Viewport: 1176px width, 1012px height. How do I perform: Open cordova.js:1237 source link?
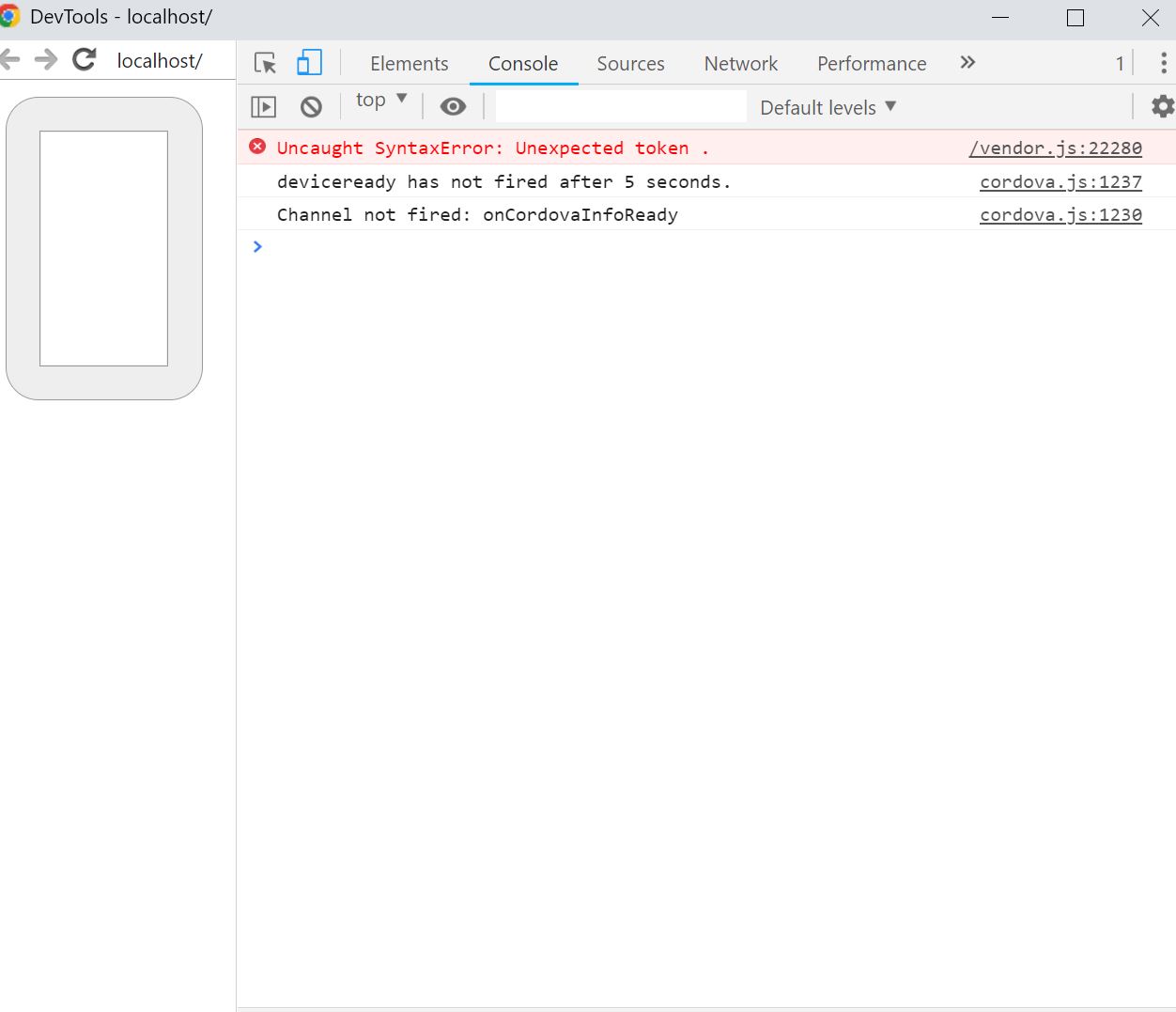click(1060, 181)
